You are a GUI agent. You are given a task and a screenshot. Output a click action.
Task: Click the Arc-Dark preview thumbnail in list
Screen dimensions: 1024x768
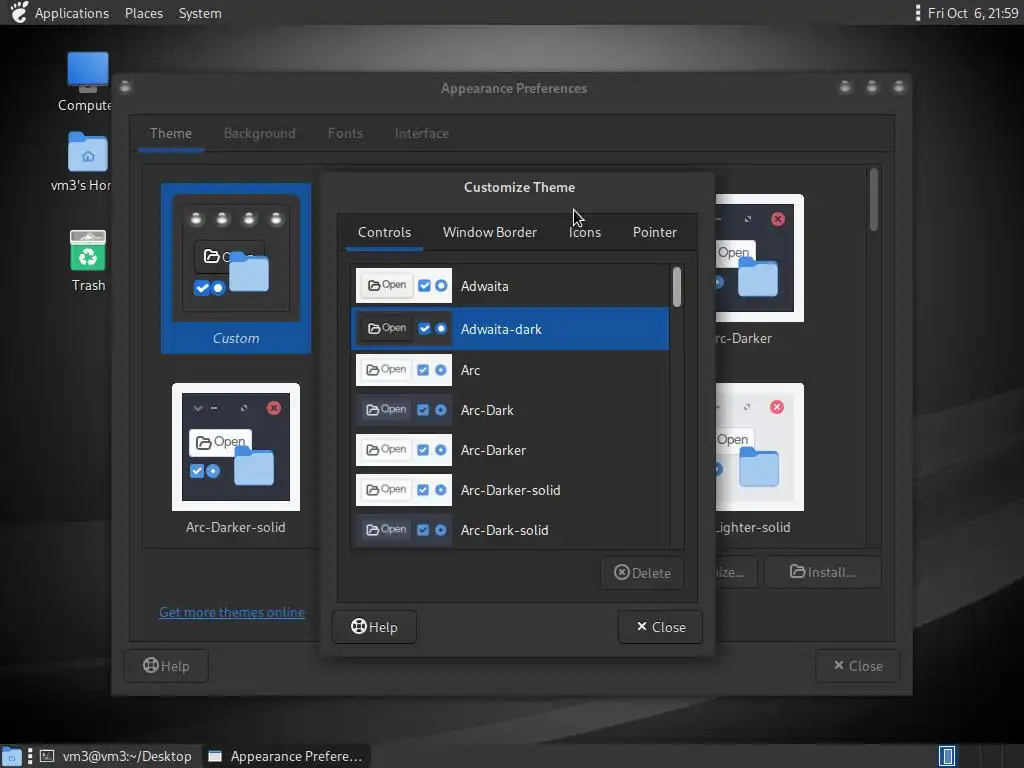click(404, 409)
